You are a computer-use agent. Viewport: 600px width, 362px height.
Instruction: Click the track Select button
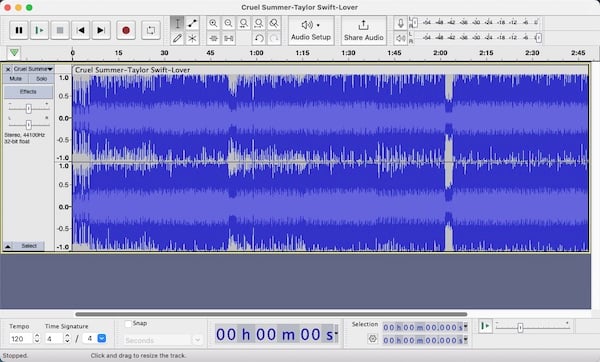click(29, 246)
